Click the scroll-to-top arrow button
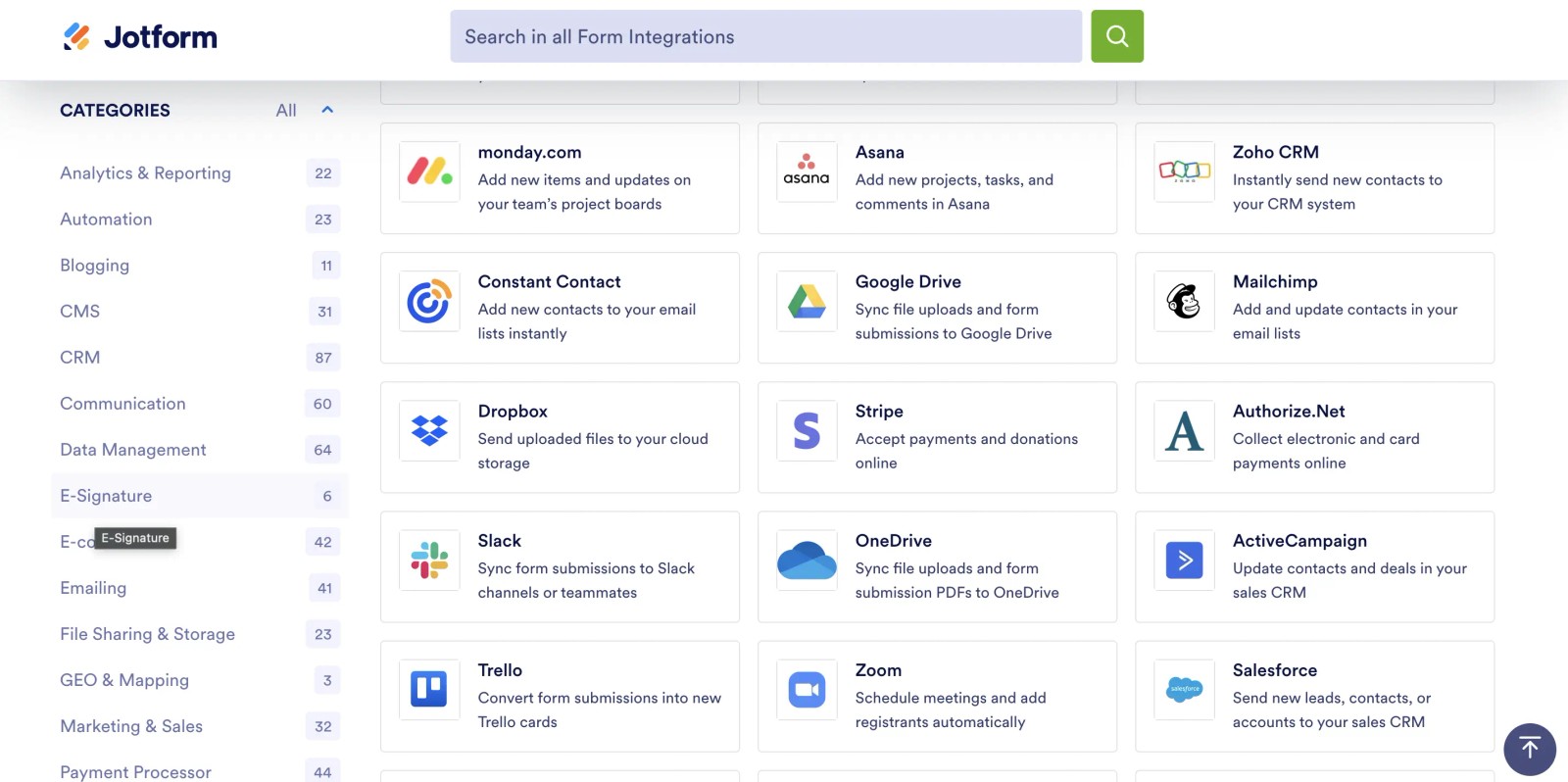 [x=1530, y=749]
